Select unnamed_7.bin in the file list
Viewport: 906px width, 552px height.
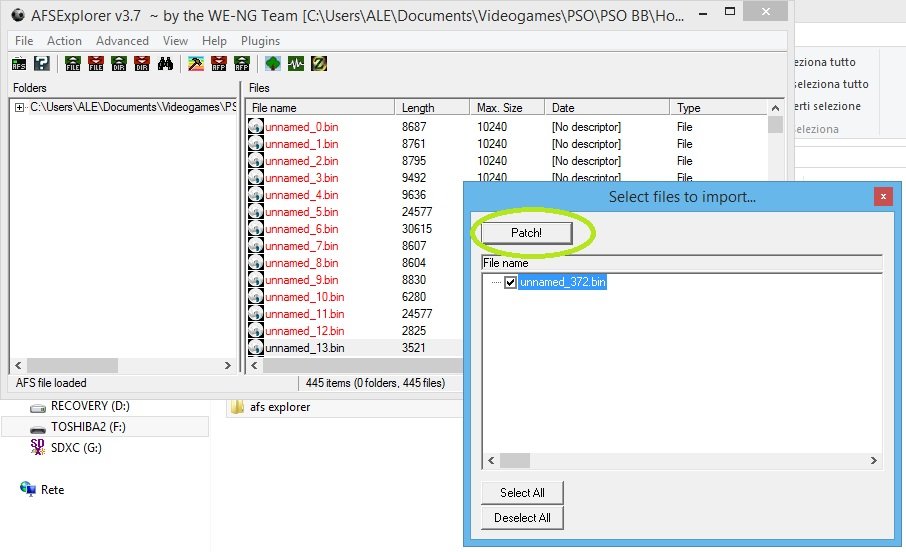(x=302, y=246)
